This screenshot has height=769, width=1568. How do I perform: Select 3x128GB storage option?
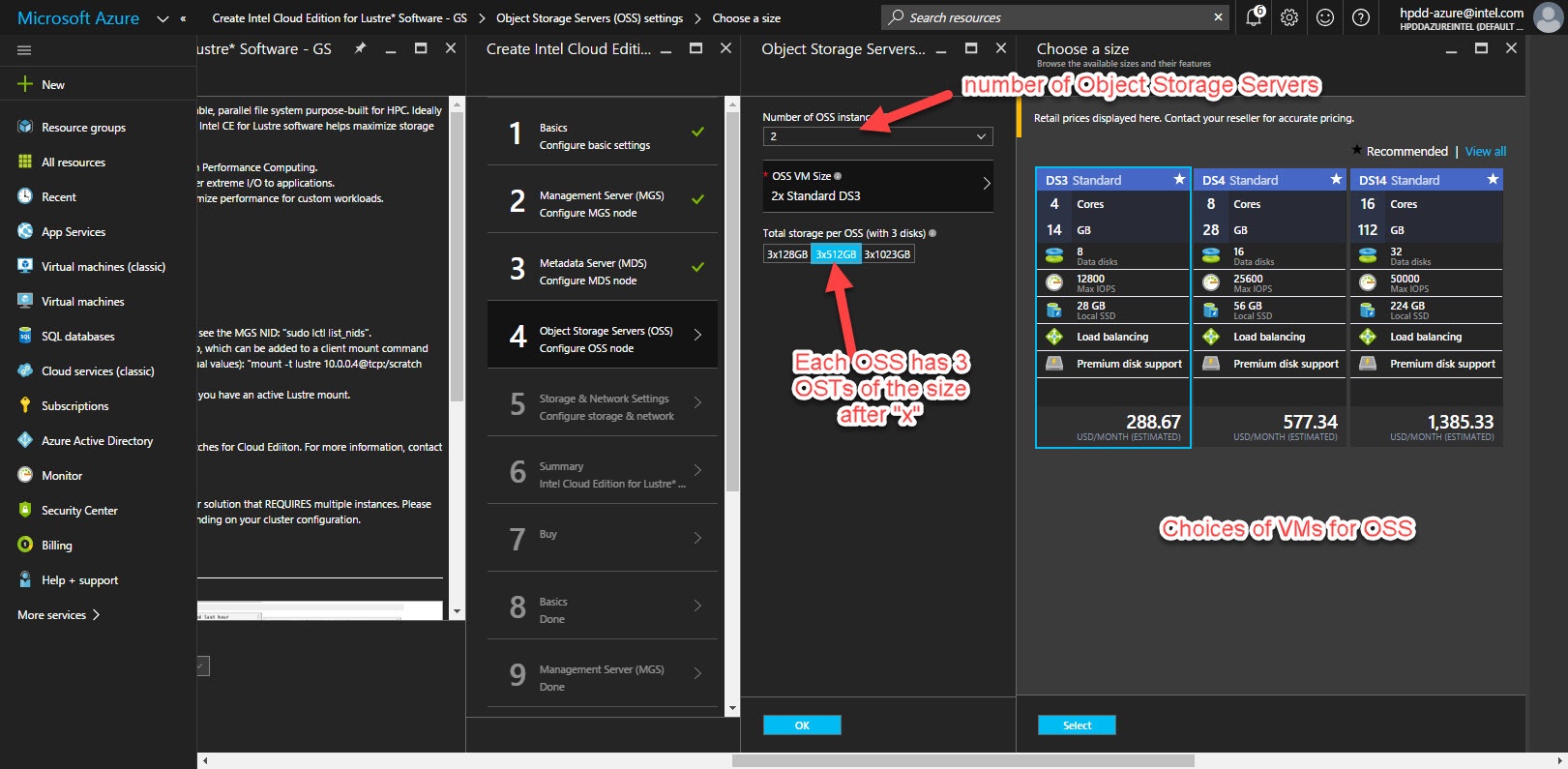pos(787,254)
